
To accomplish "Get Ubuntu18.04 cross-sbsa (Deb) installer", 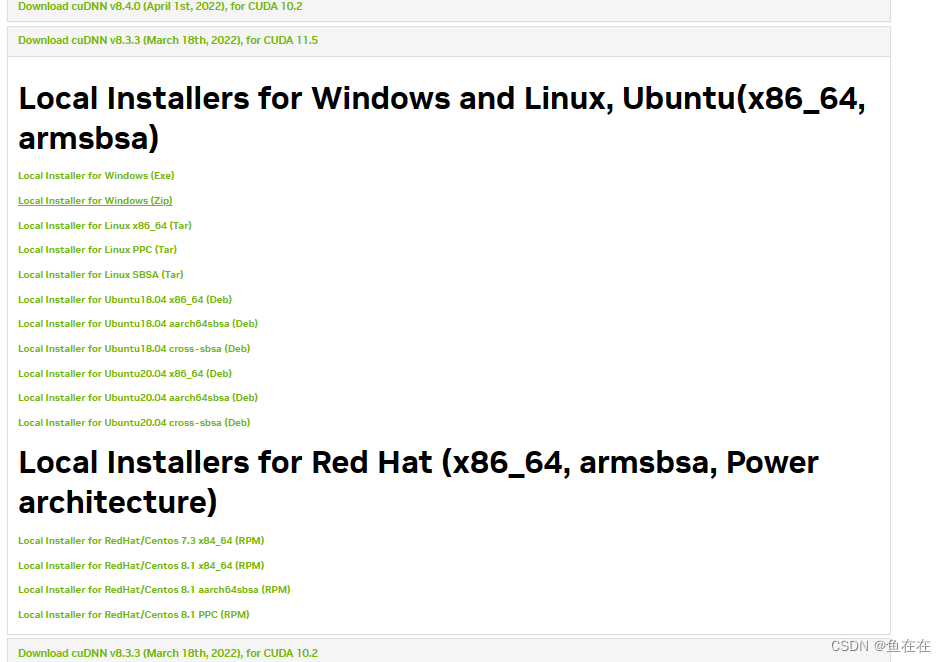I will pos(134,349).
